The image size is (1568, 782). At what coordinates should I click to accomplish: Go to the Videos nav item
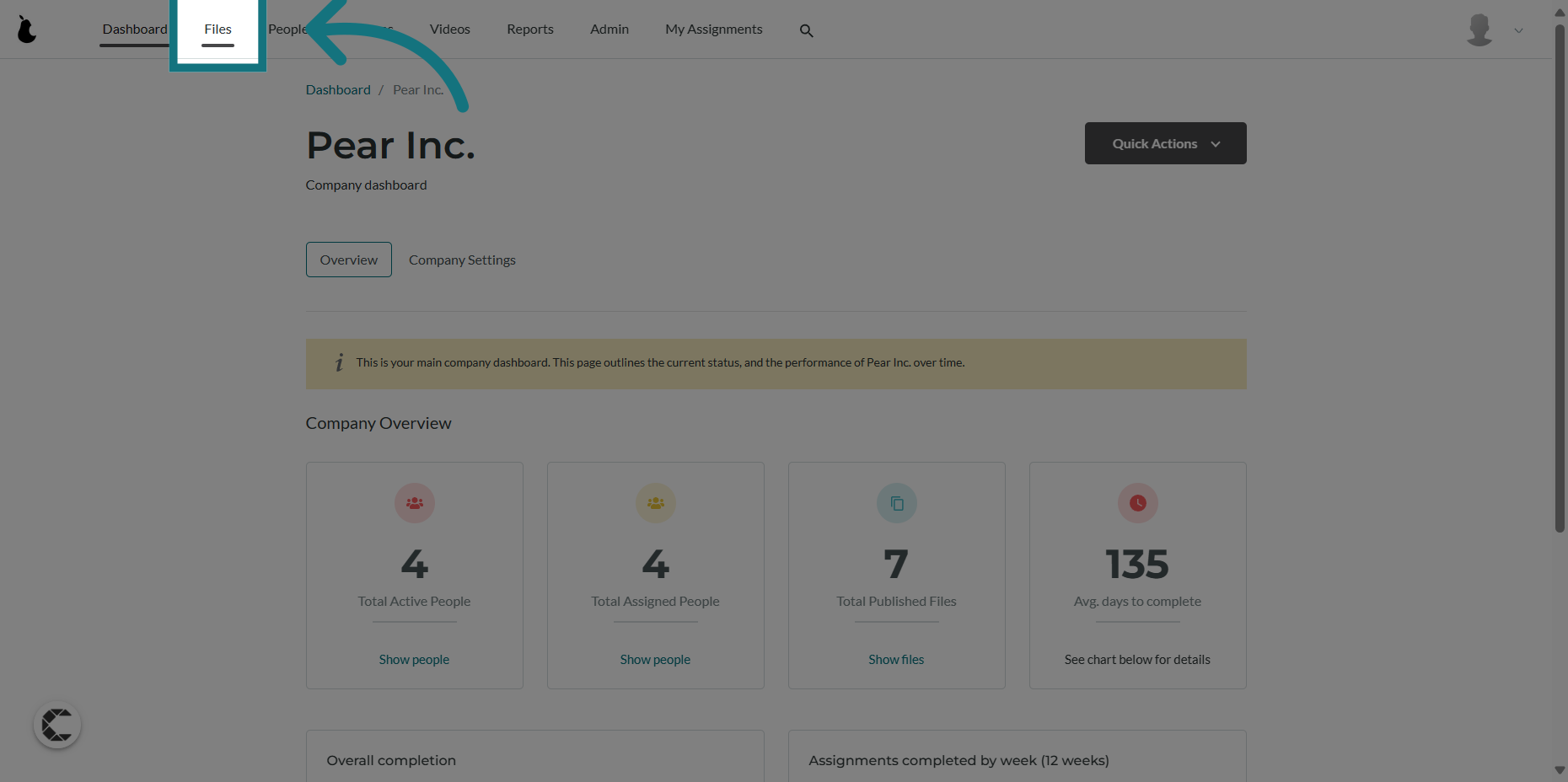click(450, 29)
